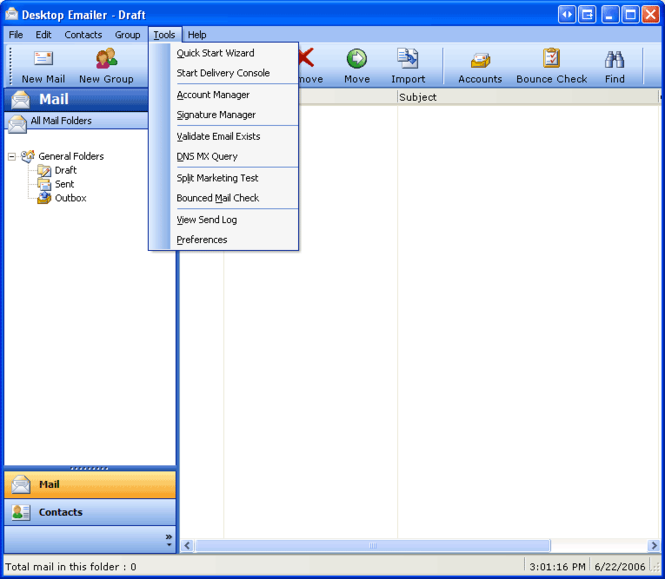This screenshot has width=665, height=579.
Task: Click the status bar date 6/22/2006
Action: tap(620, 567)
